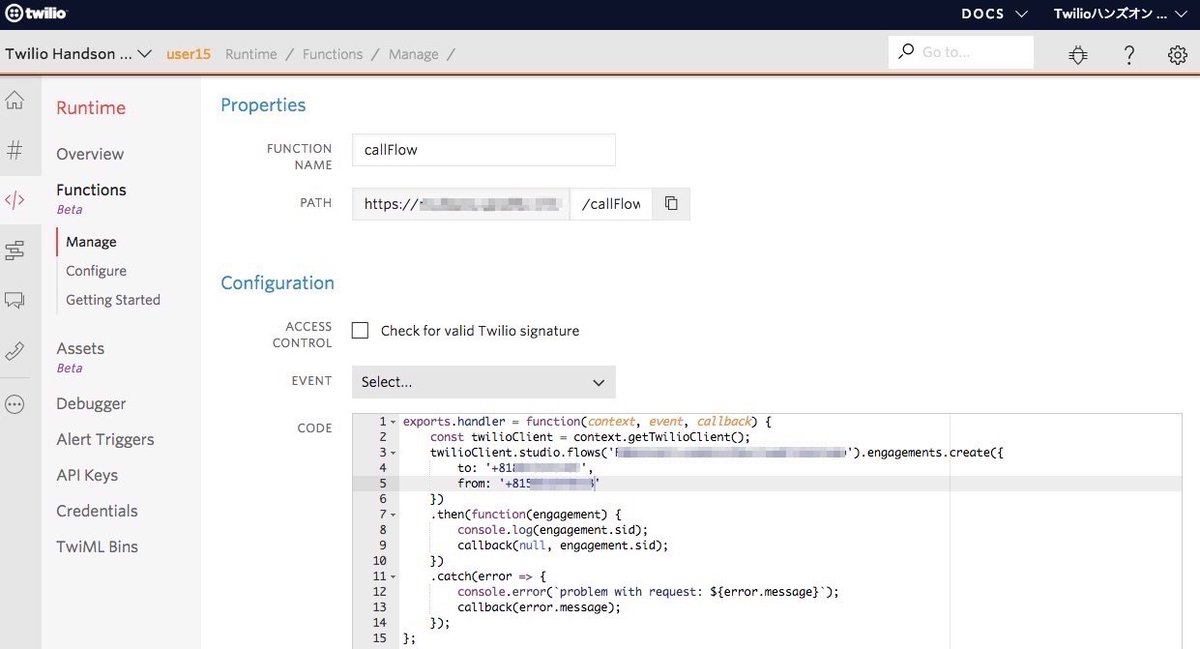Open the help question mark icon
1200x649 pixels.
click(1129, 55)
